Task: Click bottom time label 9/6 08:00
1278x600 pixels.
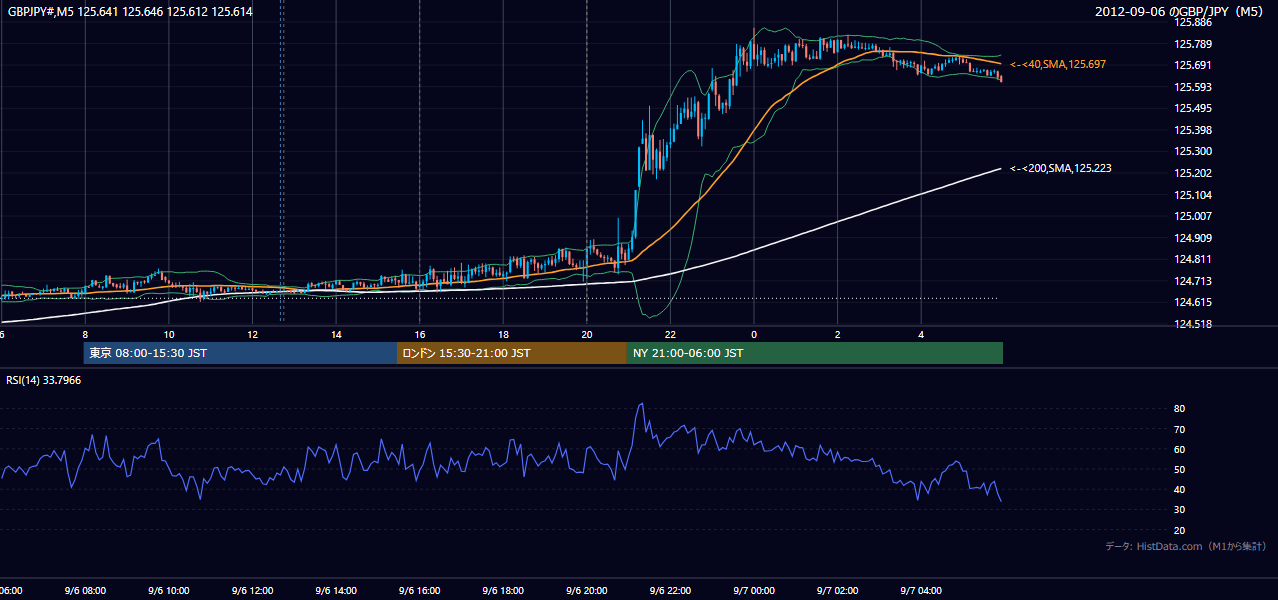Action: coord(85,591)
